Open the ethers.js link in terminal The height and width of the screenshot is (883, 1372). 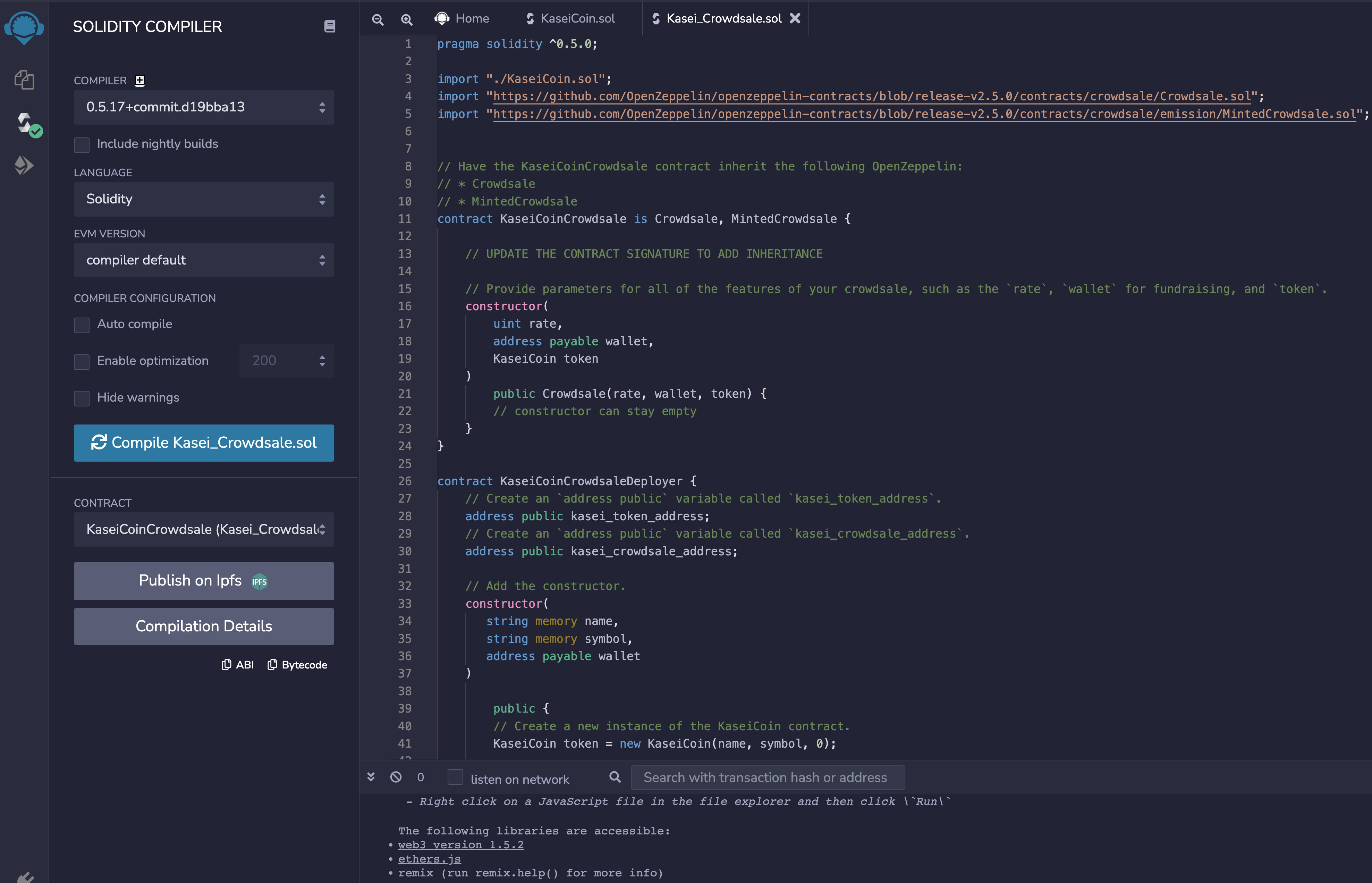[429, 859]
